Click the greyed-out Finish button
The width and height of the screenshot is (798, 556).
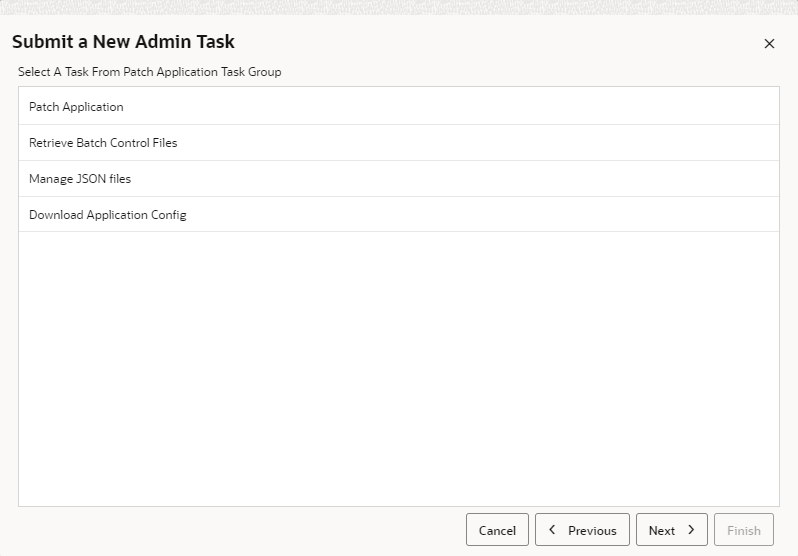point(743,530)
